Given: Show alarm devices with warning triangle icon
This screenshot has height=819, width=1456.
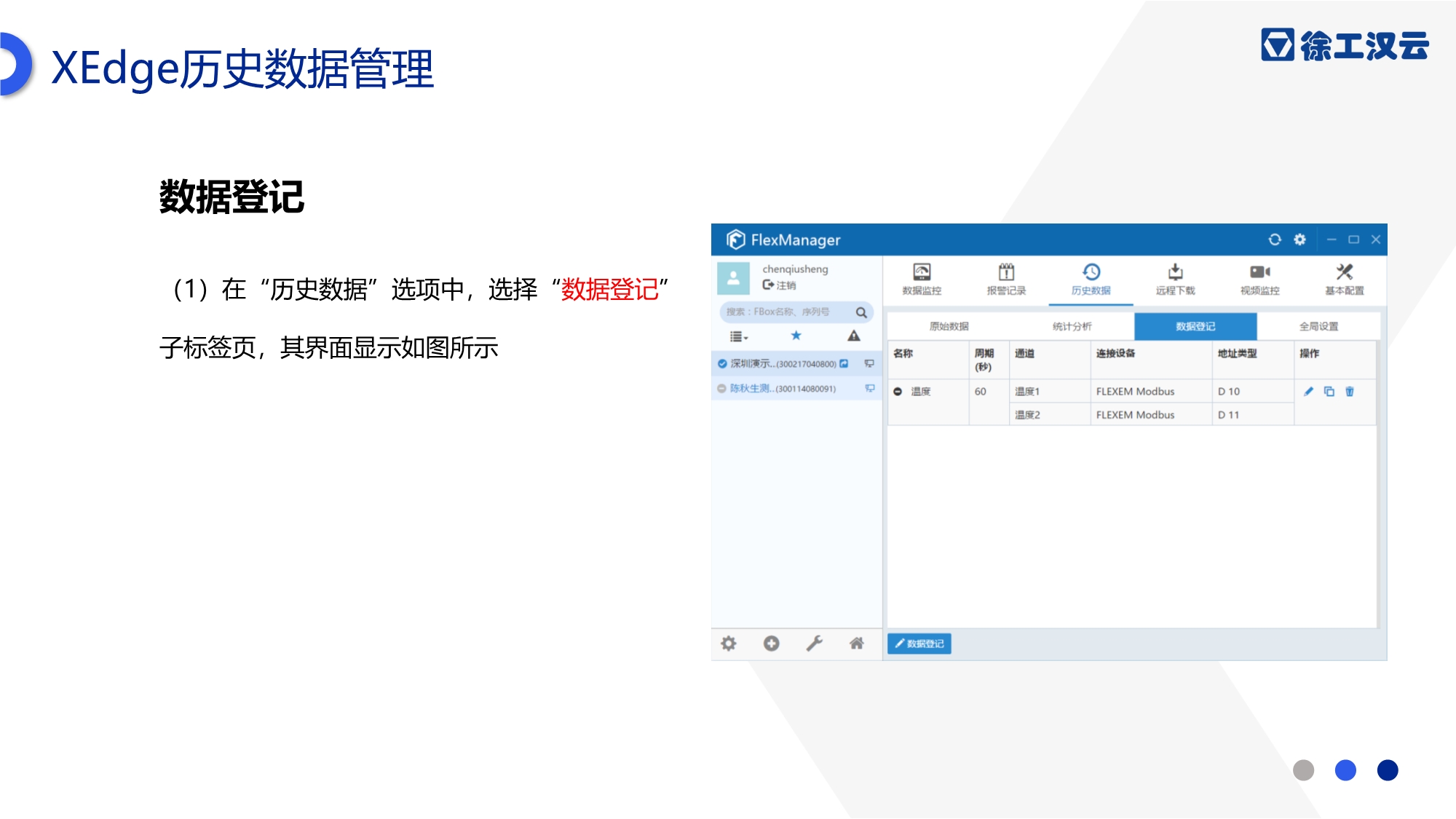Looking at the screenshot, I should (x=854, y=336).
